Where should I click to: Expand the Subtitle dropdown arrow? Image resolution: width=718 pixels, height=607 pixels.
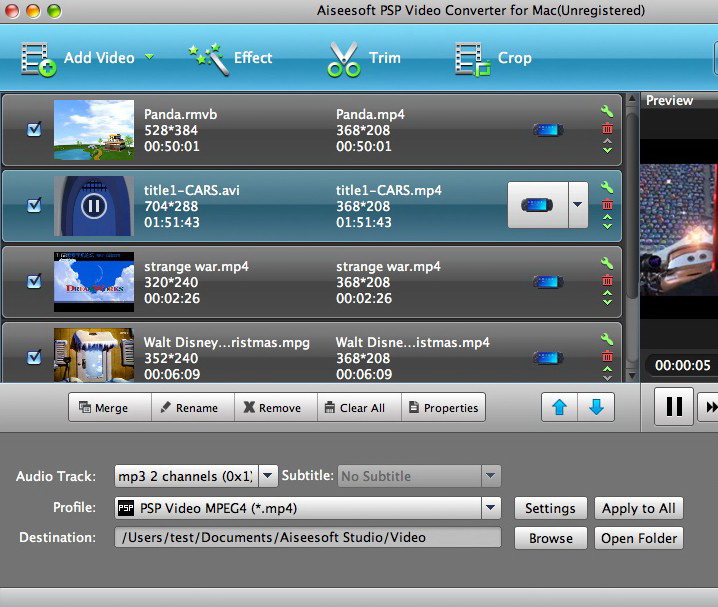[x=491, y=476]
